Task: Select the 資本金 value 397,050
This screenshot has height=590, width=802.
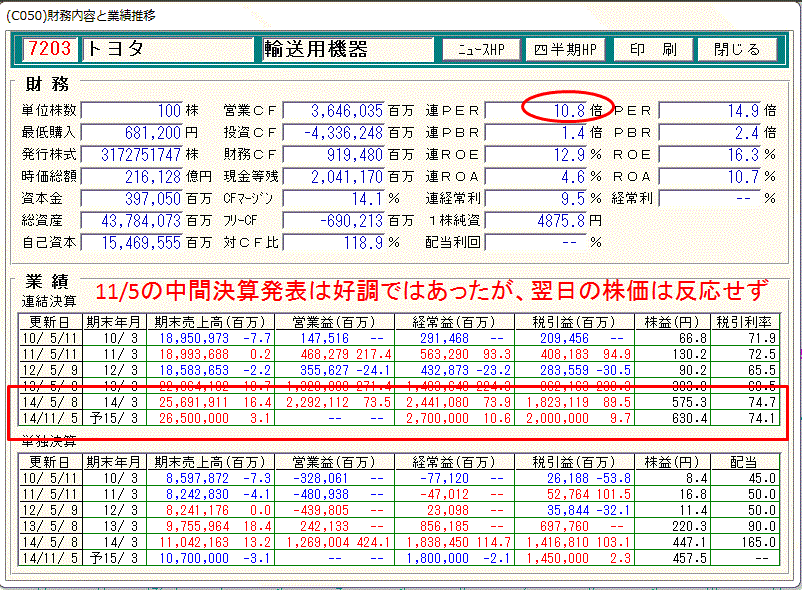Action: point(132,198)
